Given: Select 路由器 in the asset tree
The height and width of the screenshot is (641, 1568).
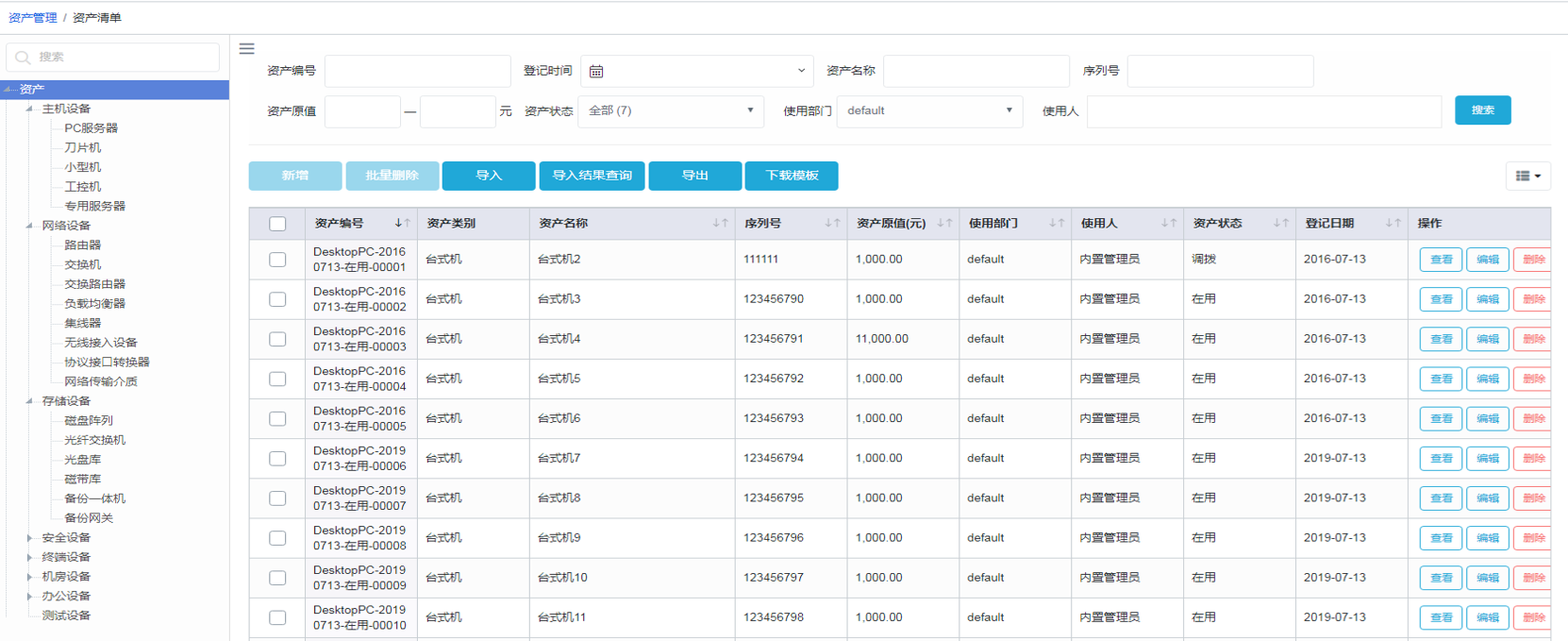Looking at the screenshot, I should tap(82, 245).
